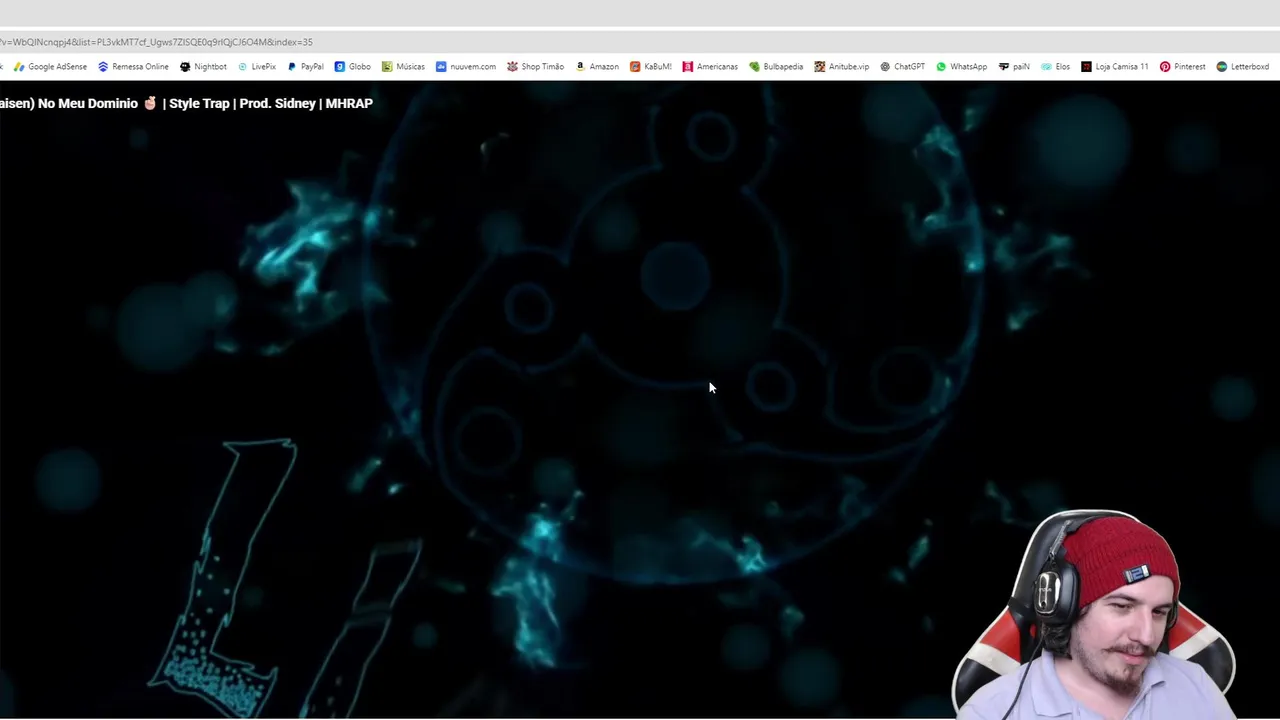The image size is (1280, 720).
Task: Open the Loja Camisa 11 bookmark
Action: pyautogui.click(x=1114, y=67)
